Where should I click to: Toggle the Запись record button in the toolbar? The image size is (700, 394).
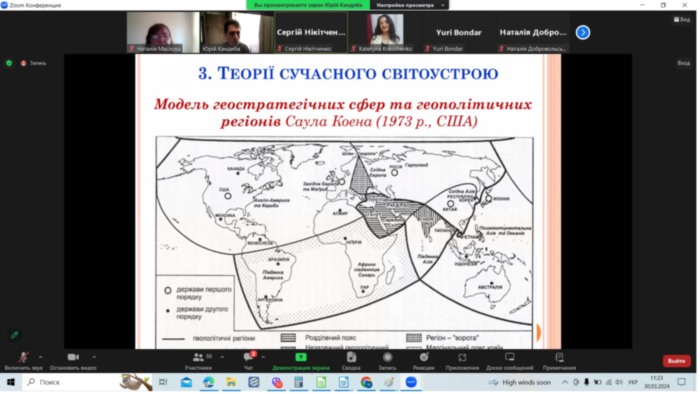pos(388,361)
